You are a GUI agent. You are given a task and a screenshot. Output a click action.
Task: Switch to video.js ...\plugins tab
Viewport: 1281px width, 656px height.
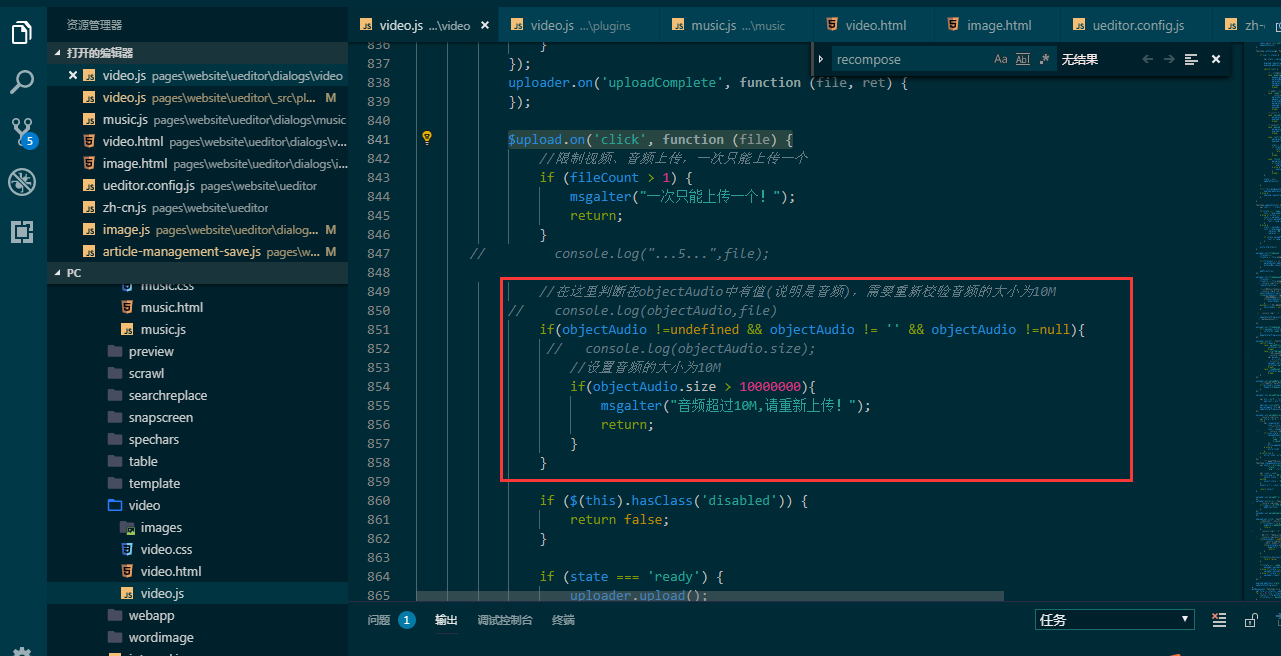click(x=579, y=25)
